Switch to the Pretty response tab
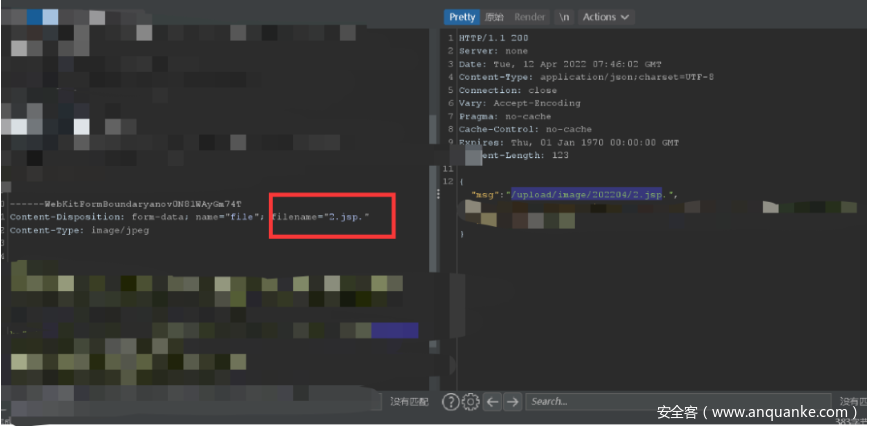Viewport: 873px width, 431px height. pyautogui.click(x=462, y=17)
